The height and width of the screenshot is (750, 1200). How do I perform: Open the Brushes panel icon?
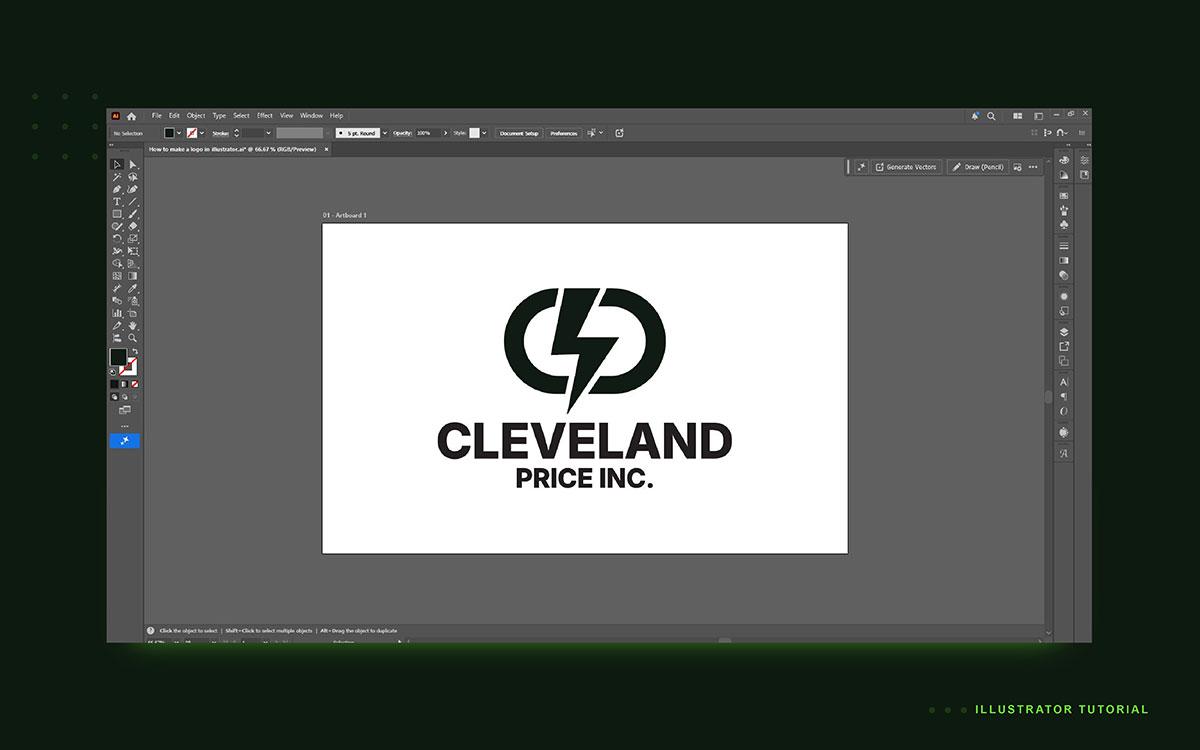coord(1064,209)
